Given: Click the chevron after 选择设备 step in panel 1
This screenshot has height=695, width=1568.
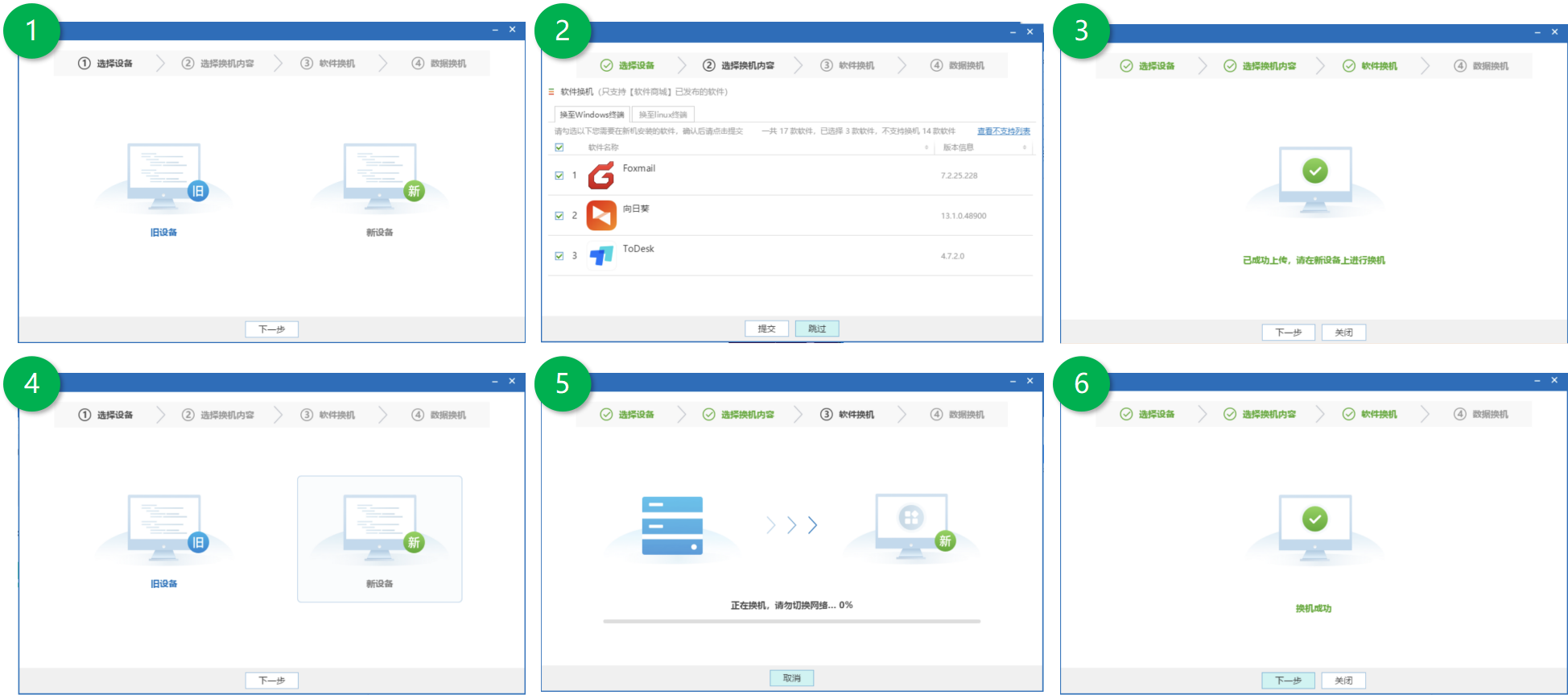Looking at the screenshot, I should 160,64.
